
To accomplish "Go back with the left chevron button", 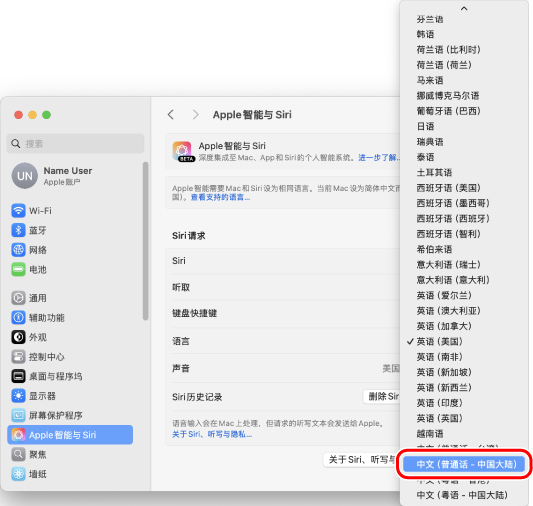I will (x=171, y=115).
